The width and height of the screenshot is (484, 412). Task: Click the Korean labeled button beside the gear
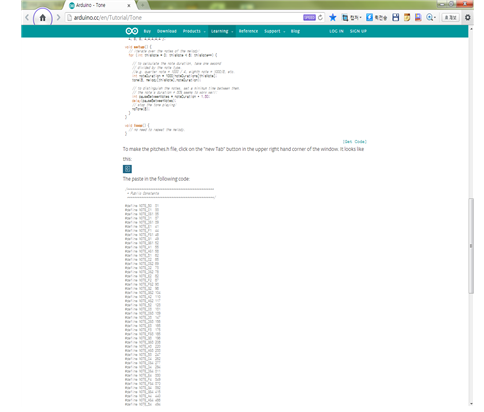coord(450,17)
